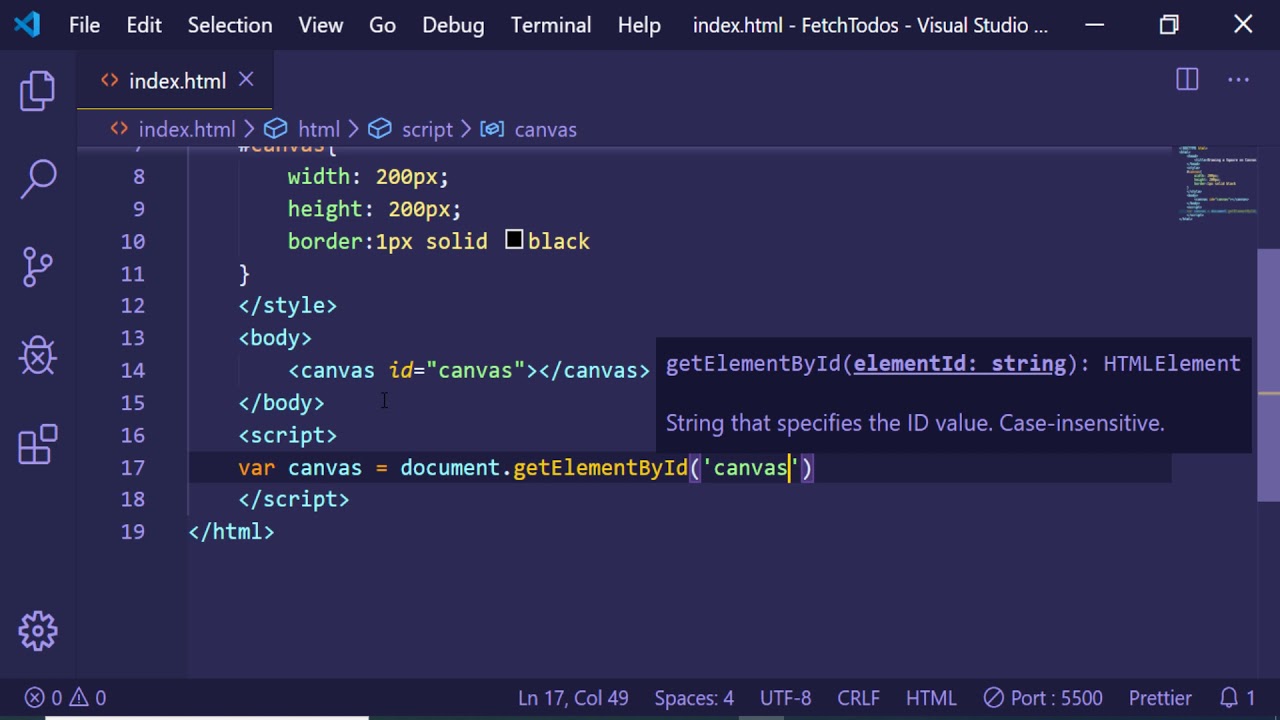Click the black color swatch in border rule

pos(514,240)
